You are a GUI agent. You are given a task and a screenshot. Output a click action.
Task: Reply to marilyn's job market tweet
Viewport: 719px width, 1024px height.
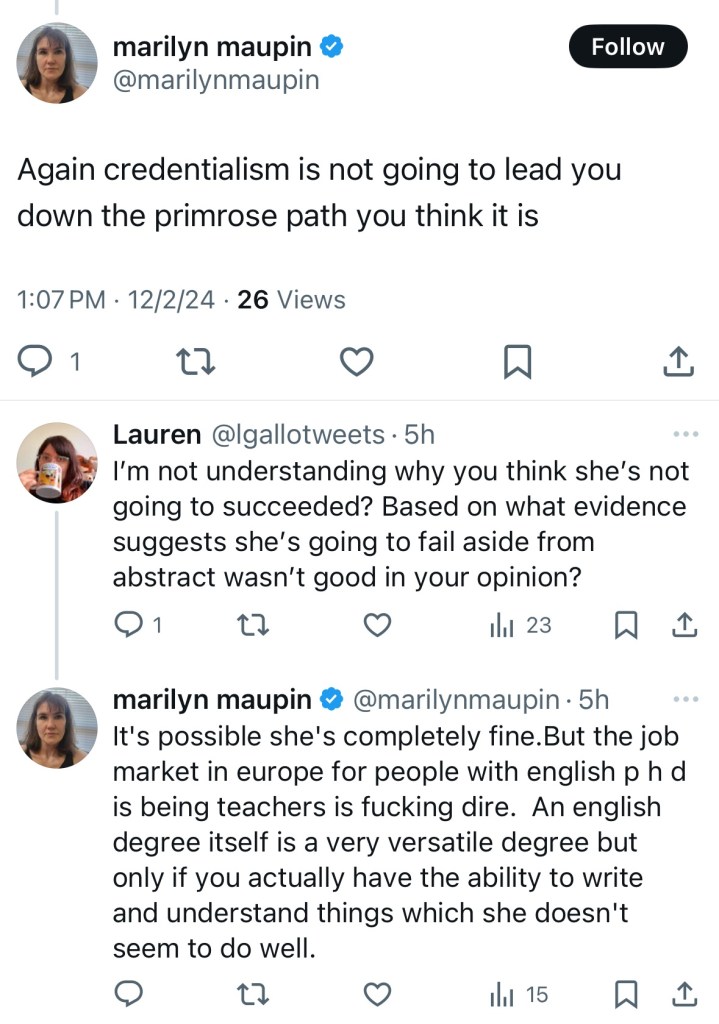(129, 994)
